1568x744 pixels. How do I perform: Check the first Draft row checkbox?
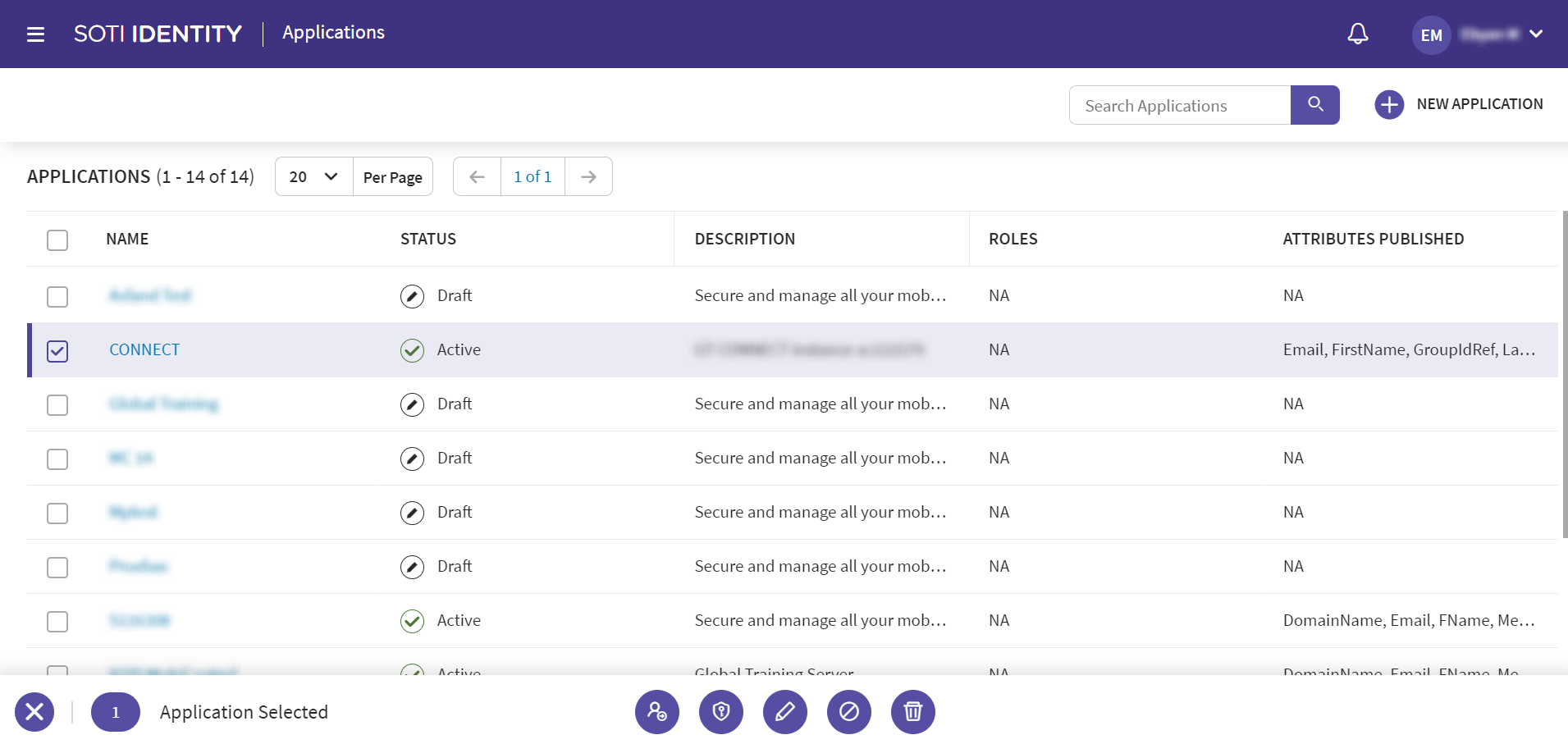click(x=57, y=296)
